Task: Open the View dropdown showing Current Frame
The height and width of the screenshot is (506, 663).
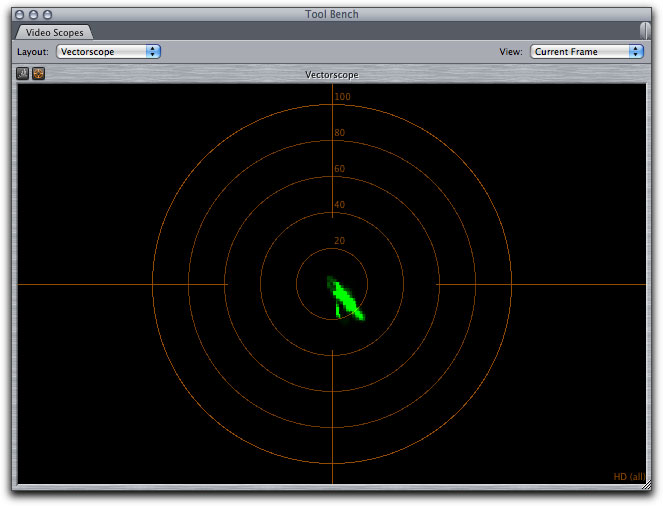Action: [586, 52]
